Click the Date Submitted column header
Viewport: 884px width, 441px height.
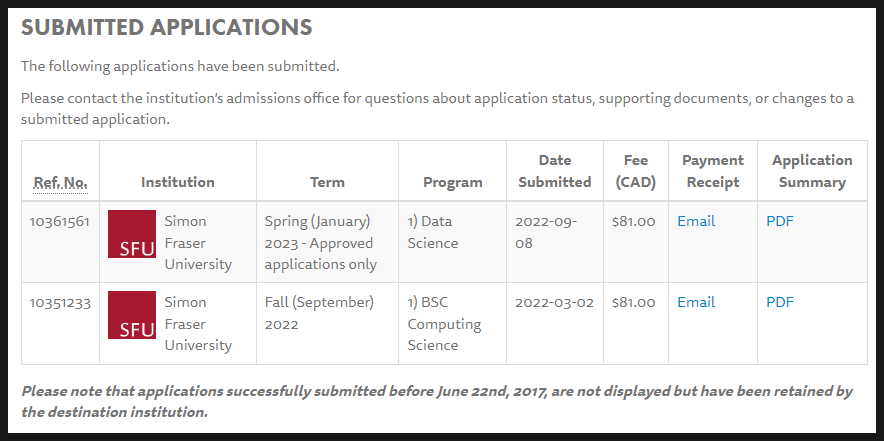pos(555,171)
